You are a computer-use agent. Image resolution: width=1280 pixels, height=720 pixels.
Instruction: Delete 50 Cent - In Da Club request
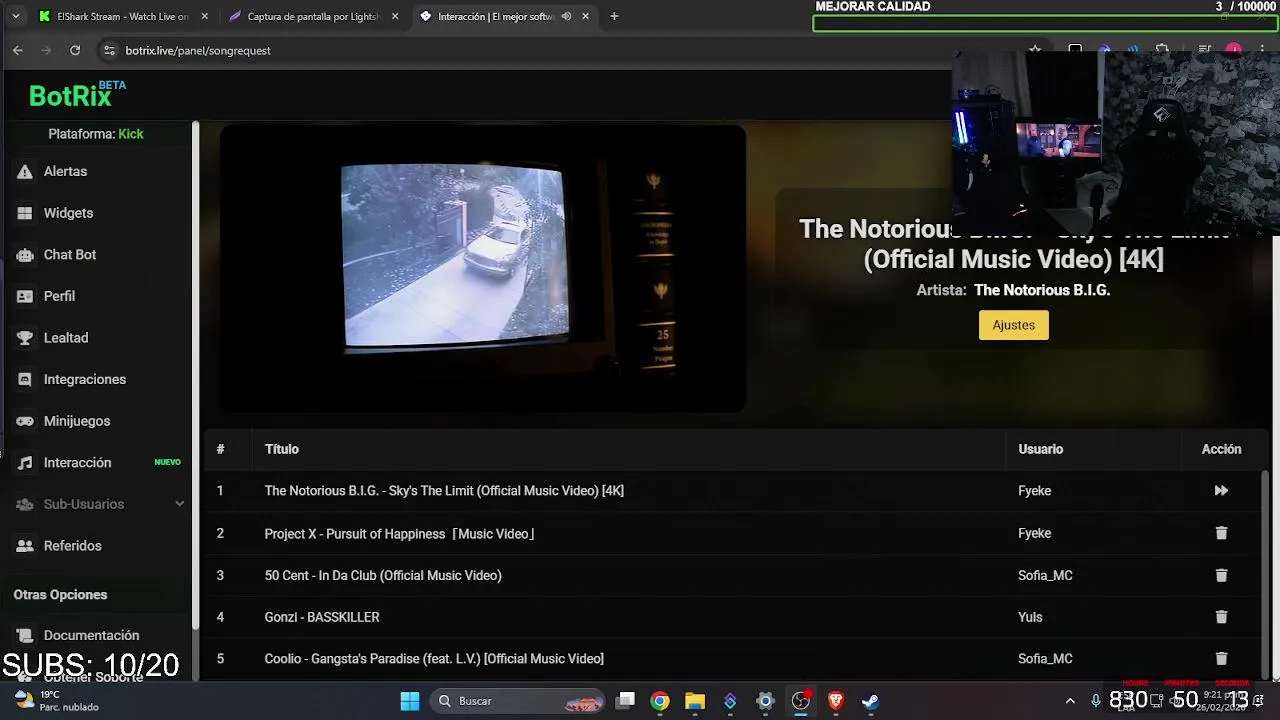pos(1221,575)
